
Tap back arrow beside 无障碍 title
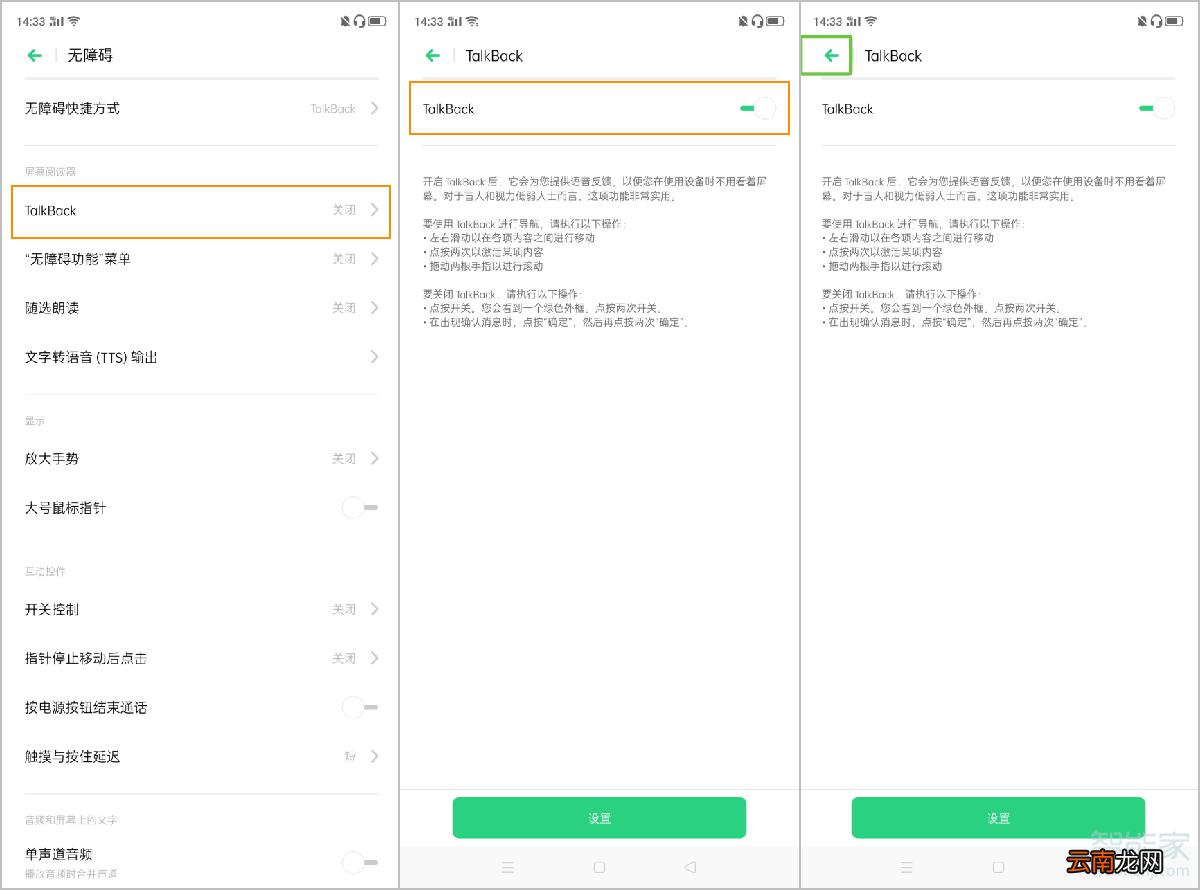34,56
